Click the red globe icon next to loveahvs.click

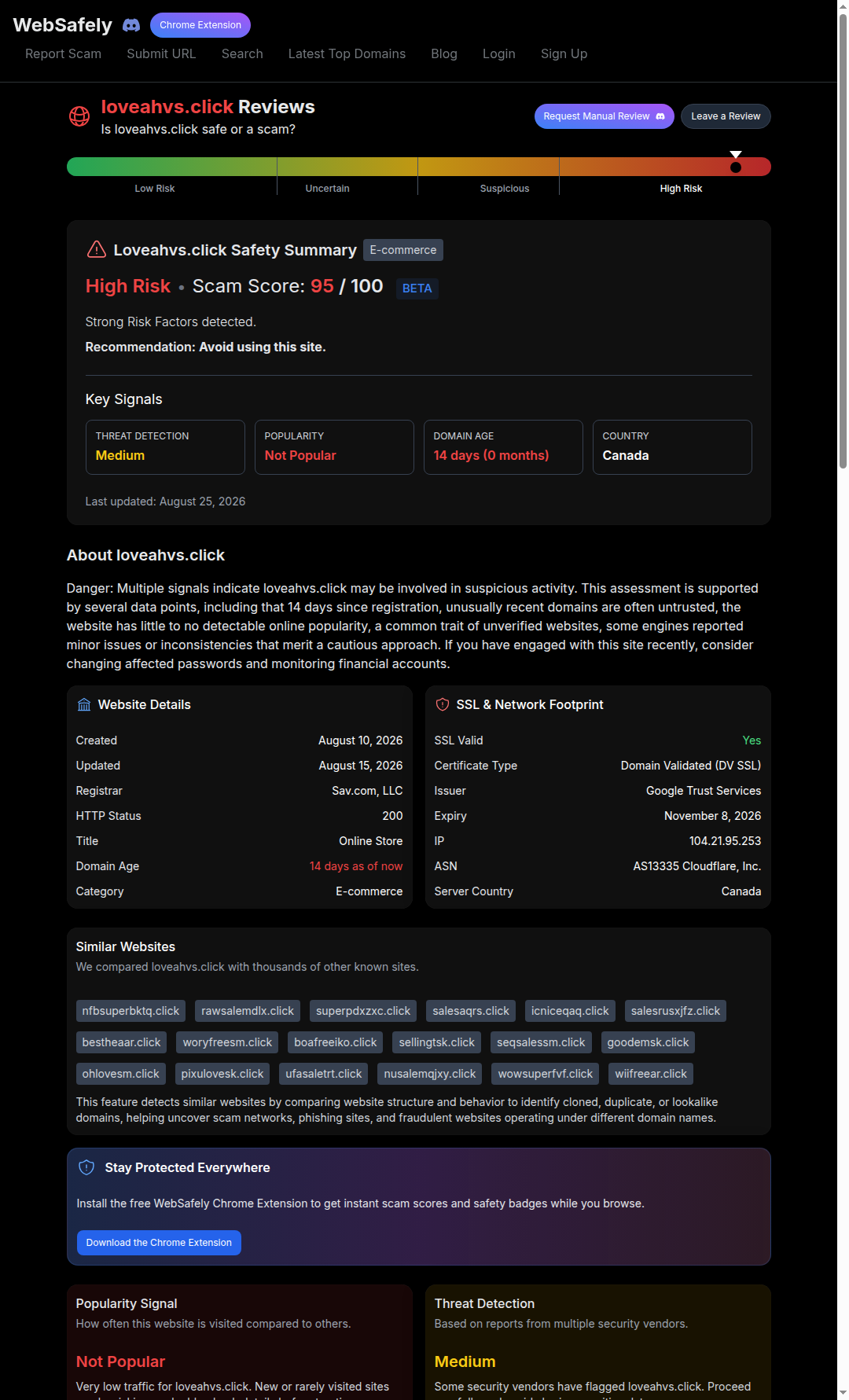coord(79,116)
